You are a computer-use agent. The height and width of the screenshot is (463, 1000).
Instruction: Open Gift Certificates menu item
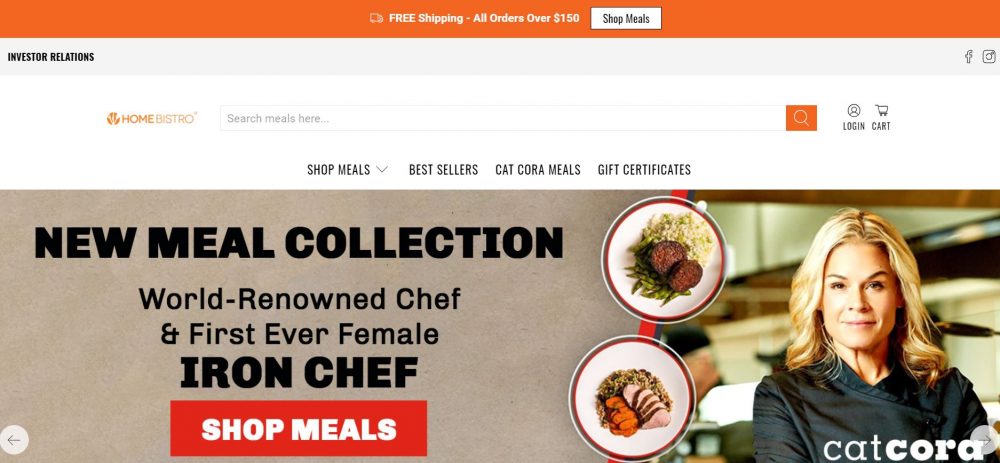pyautogui.click(x=644, y=170)
